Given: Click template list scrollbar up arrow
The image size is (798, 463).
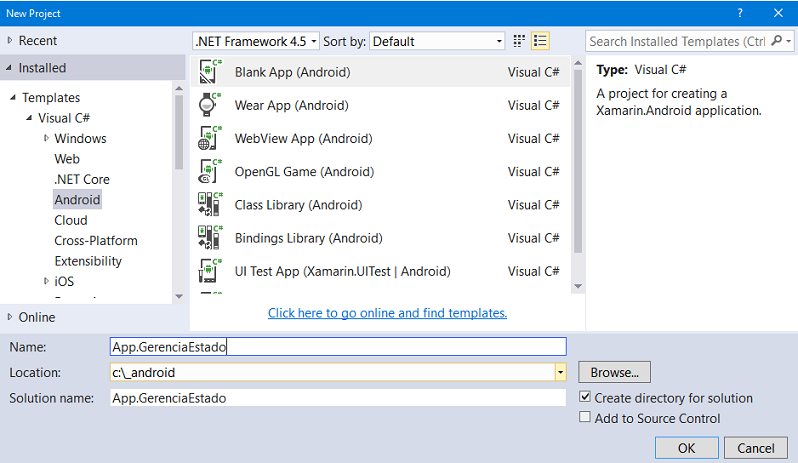Looking at the screenshot, I should [x=578, y=63].
